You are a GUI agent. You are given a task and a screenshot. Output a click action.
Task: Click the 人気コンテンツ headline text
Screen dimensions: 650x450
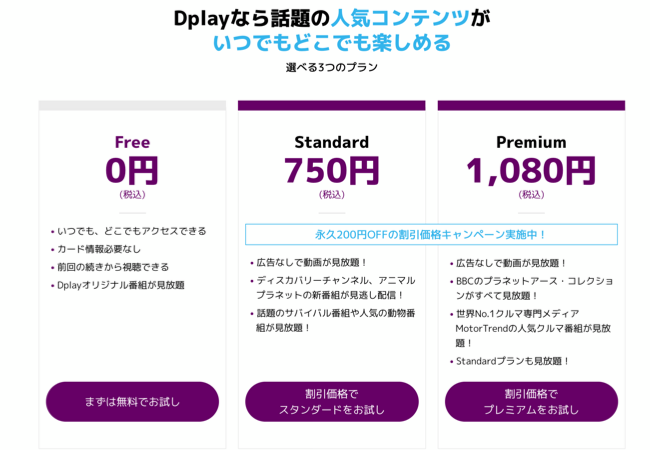400,18
